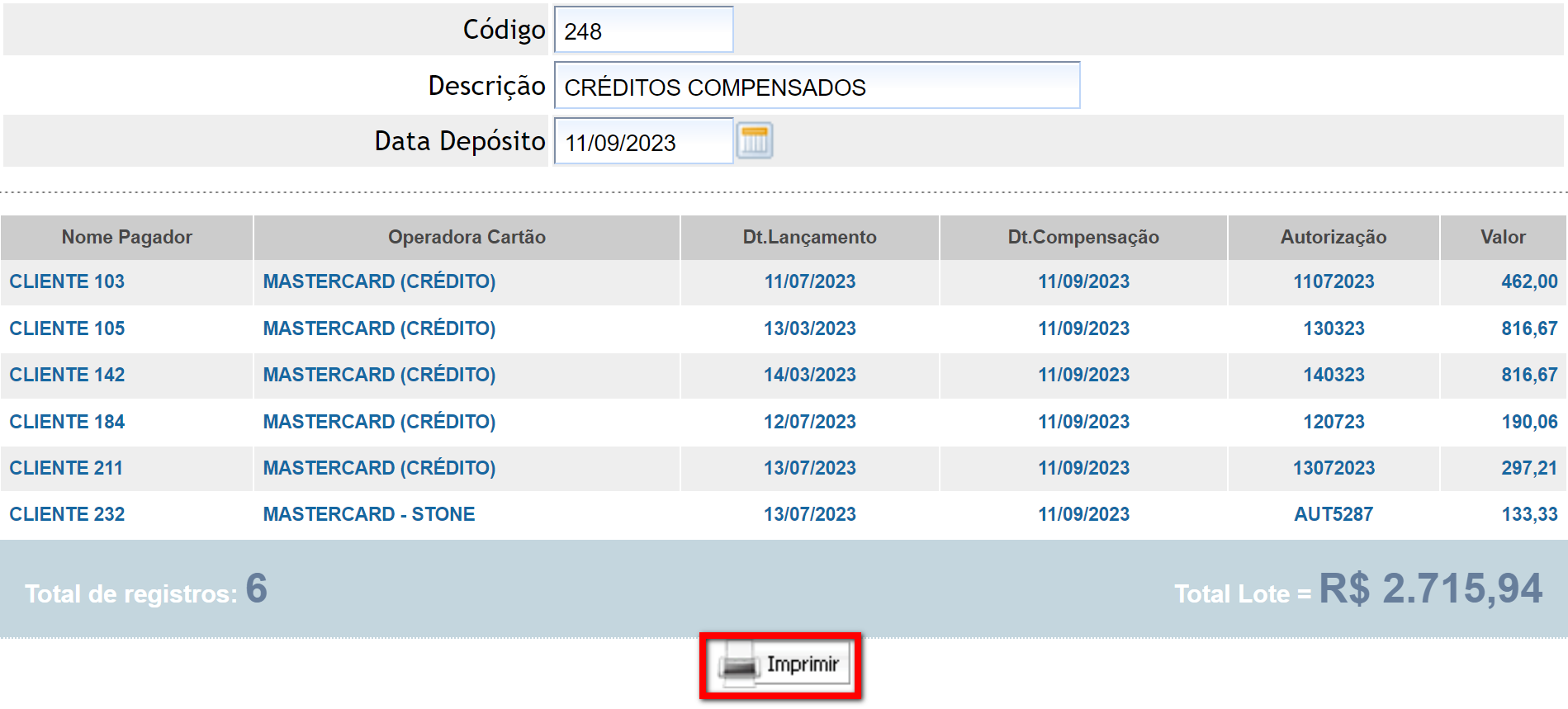Image resolution: width=1568 pixels, height=709 pixels.
Task: Open the CLIENTE 103 payer link
Action: (67, 281)
